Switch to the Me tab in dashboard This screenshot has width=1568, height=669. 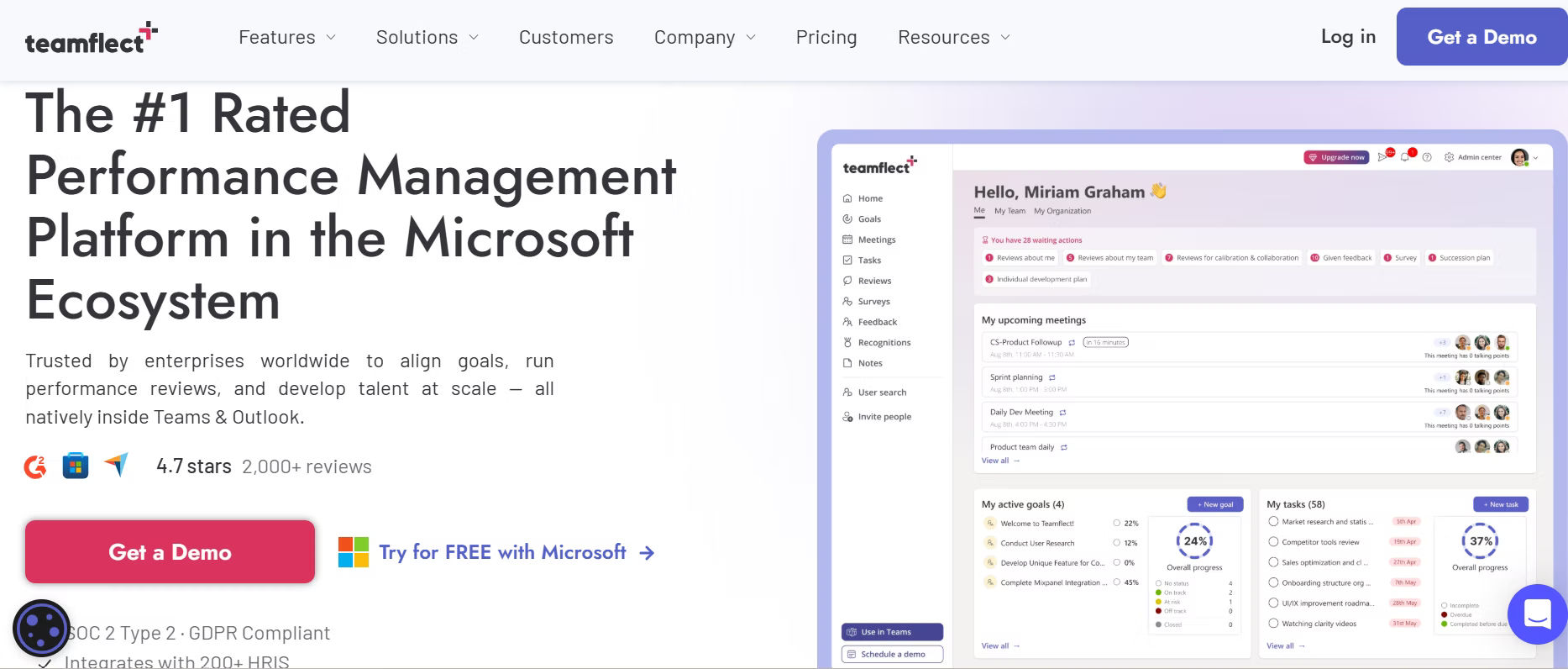979,210
